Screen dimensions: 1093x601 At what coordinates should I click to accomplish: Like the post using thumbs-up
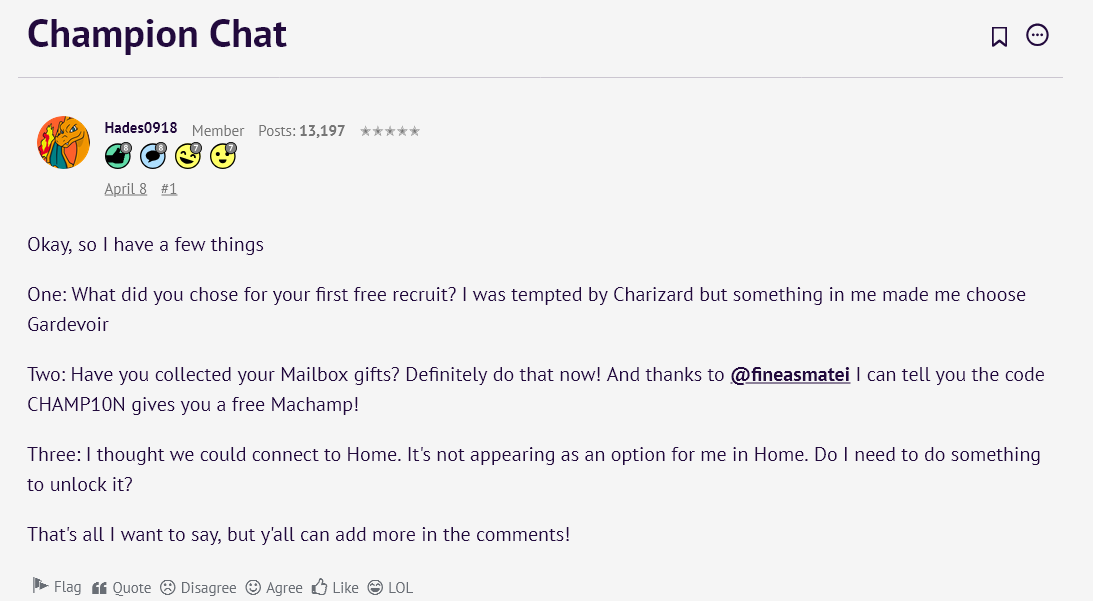tap(336, 588)
